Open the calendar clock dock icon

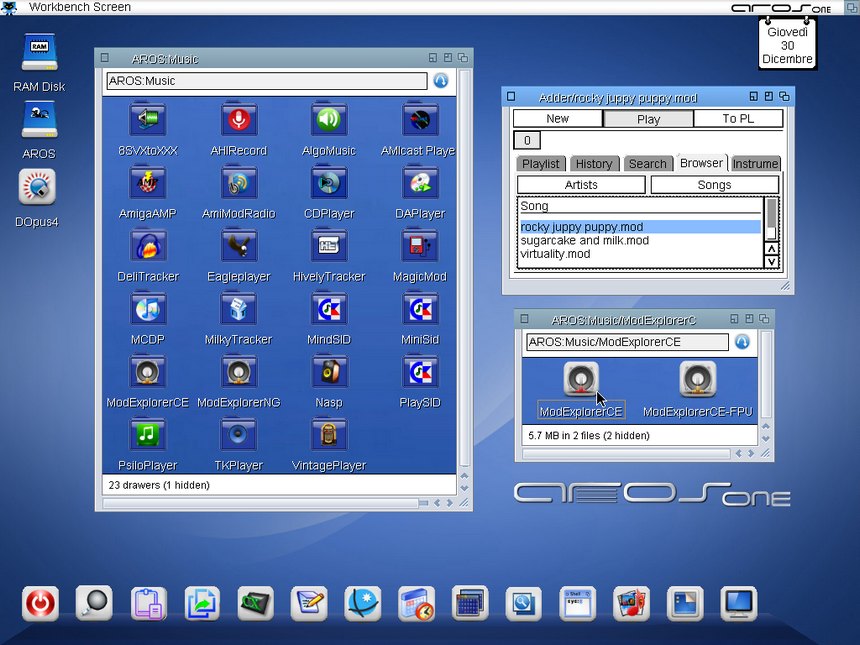click(x=416, y=603)
